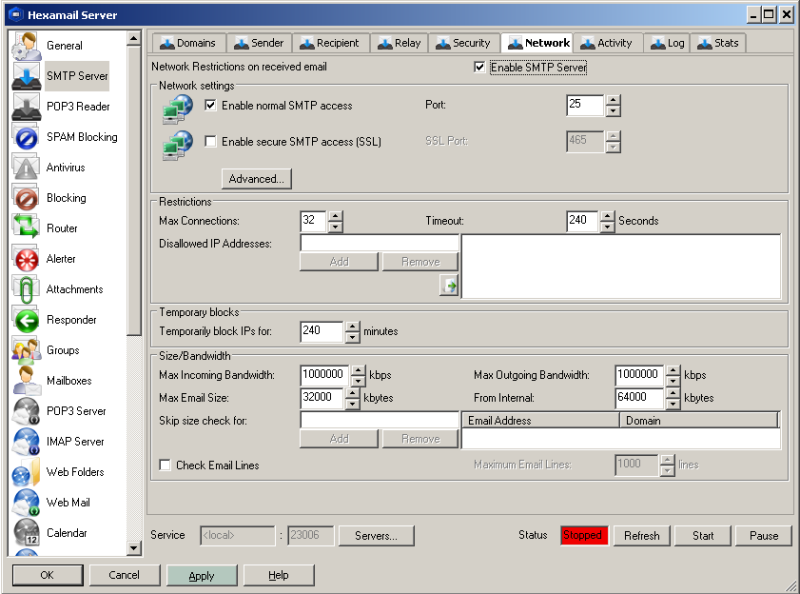Open the POP3 Reader sidebar icon
The image size is (800, 594).
tap(26, 107)
